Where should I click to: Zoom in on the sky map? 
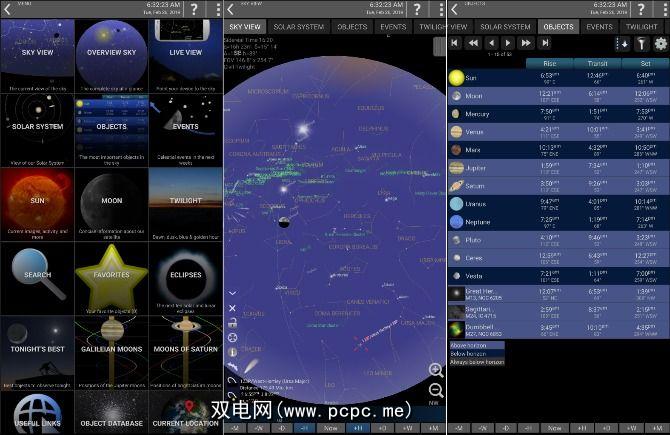(436, 370)
